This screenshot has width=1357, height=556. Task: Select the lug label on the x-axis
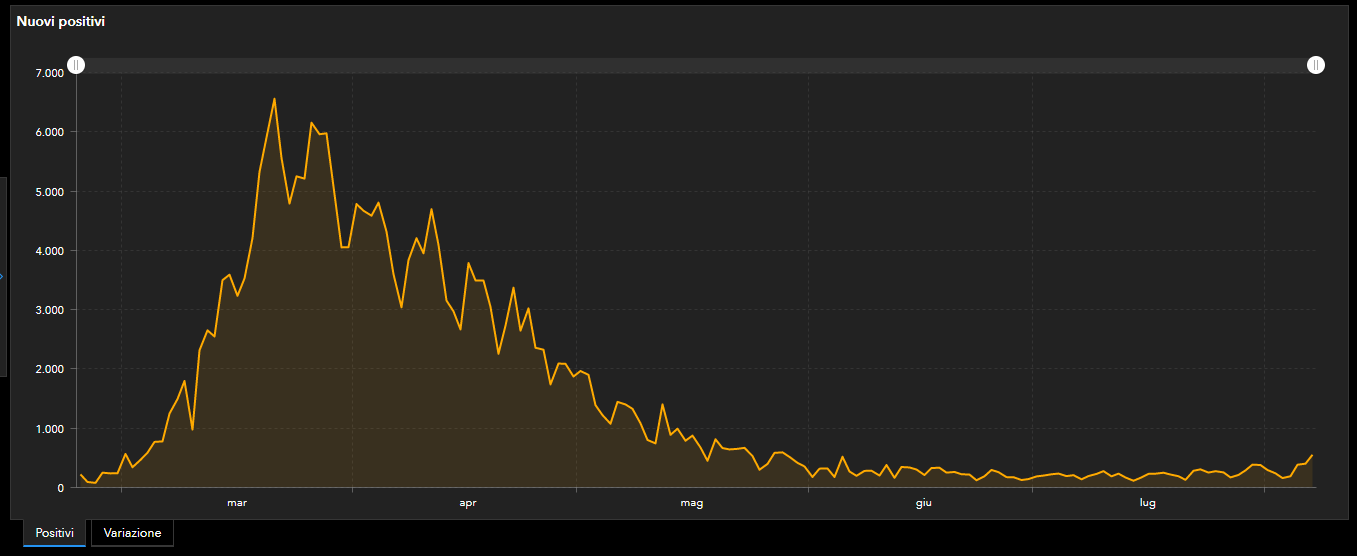(1147, 503)
